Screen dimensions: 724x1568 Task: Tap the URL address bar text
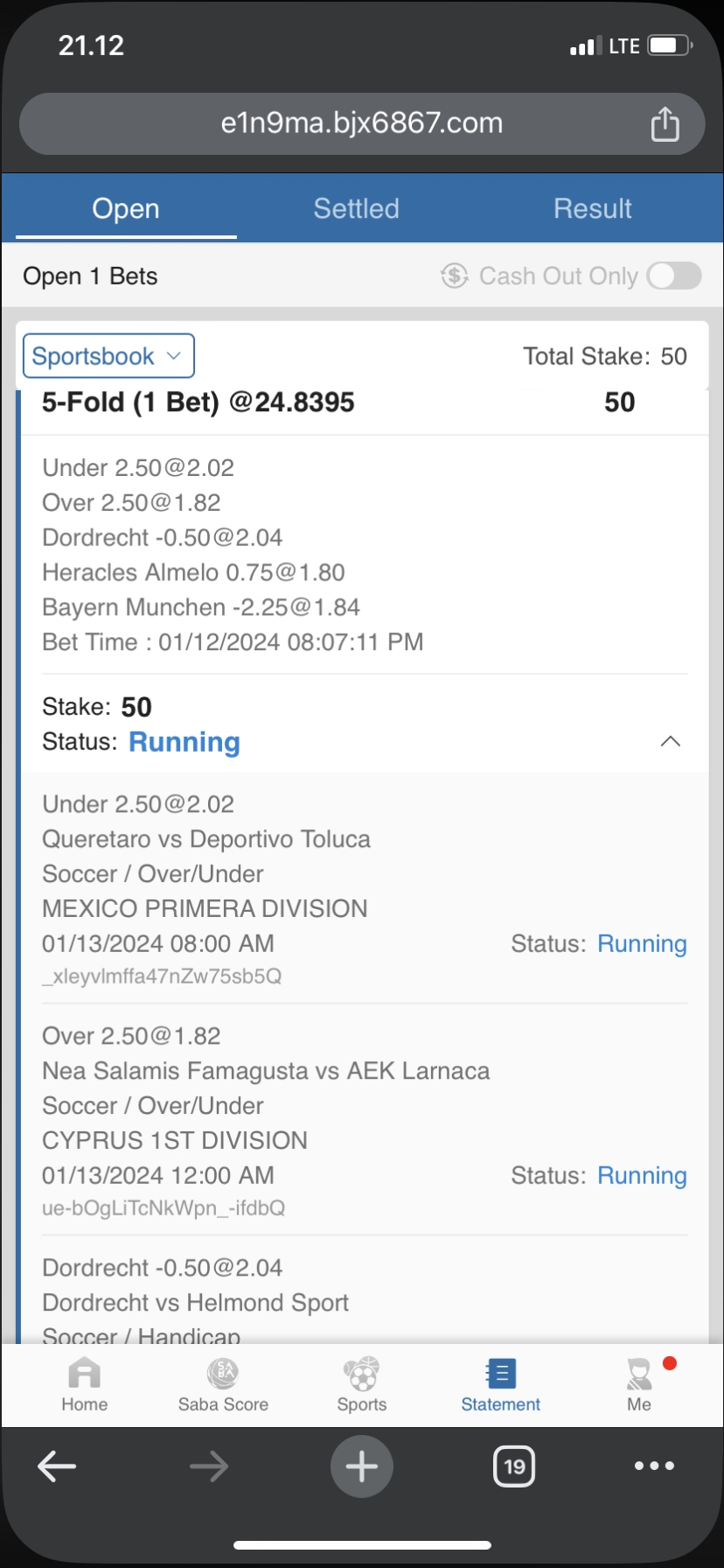[x=361, y=123]
